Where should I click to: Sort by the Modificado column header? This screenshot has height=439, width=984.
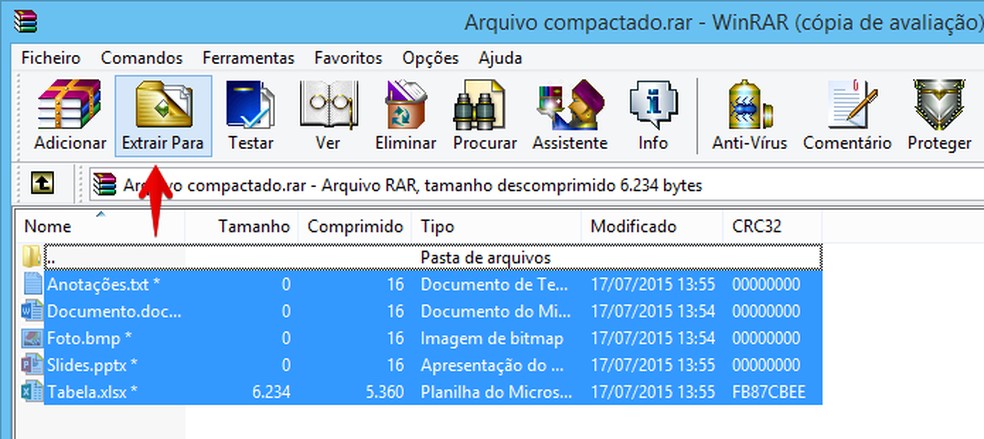(653, 226)
